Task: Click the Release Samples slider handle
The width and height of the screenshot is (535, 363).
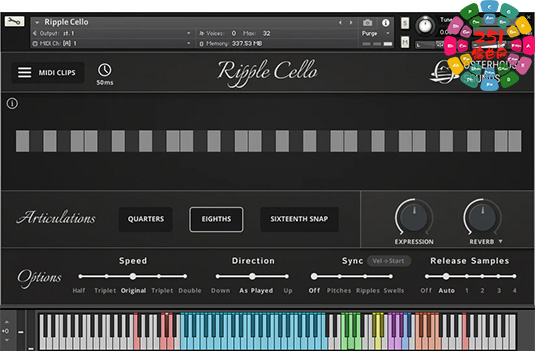Action: [446, 276]
